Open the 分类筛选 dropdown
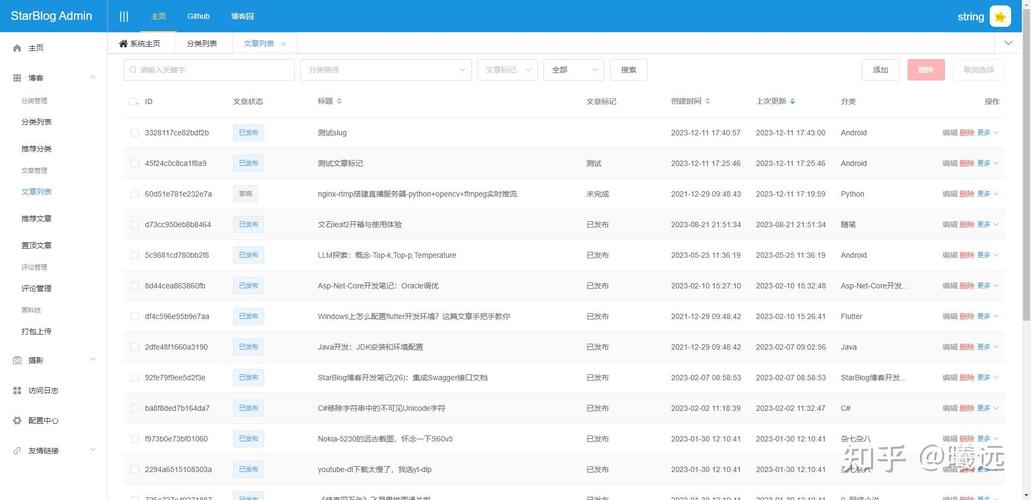This screenshot has height=500, width=1031. 385,70
